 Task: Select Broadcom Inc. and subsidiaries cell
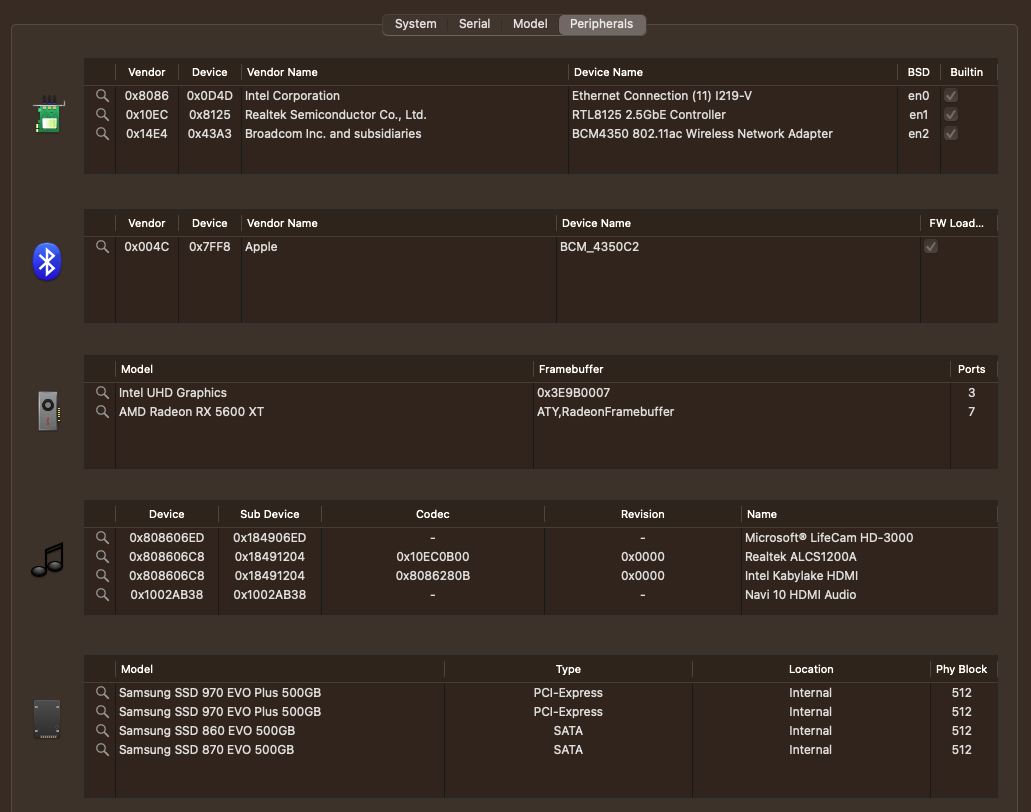(333, 133)
